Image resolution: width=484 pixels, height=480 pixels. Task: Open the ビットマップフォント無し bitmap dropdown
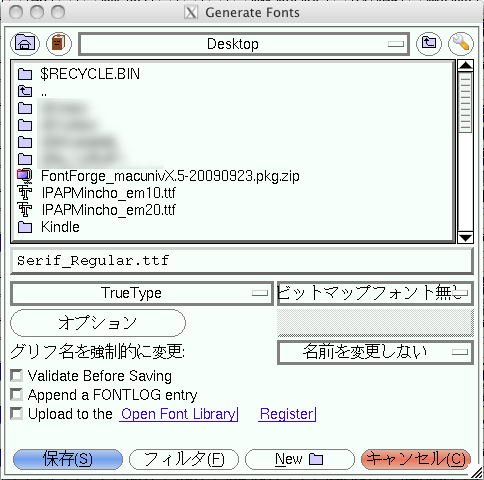(x=375, y=293)
